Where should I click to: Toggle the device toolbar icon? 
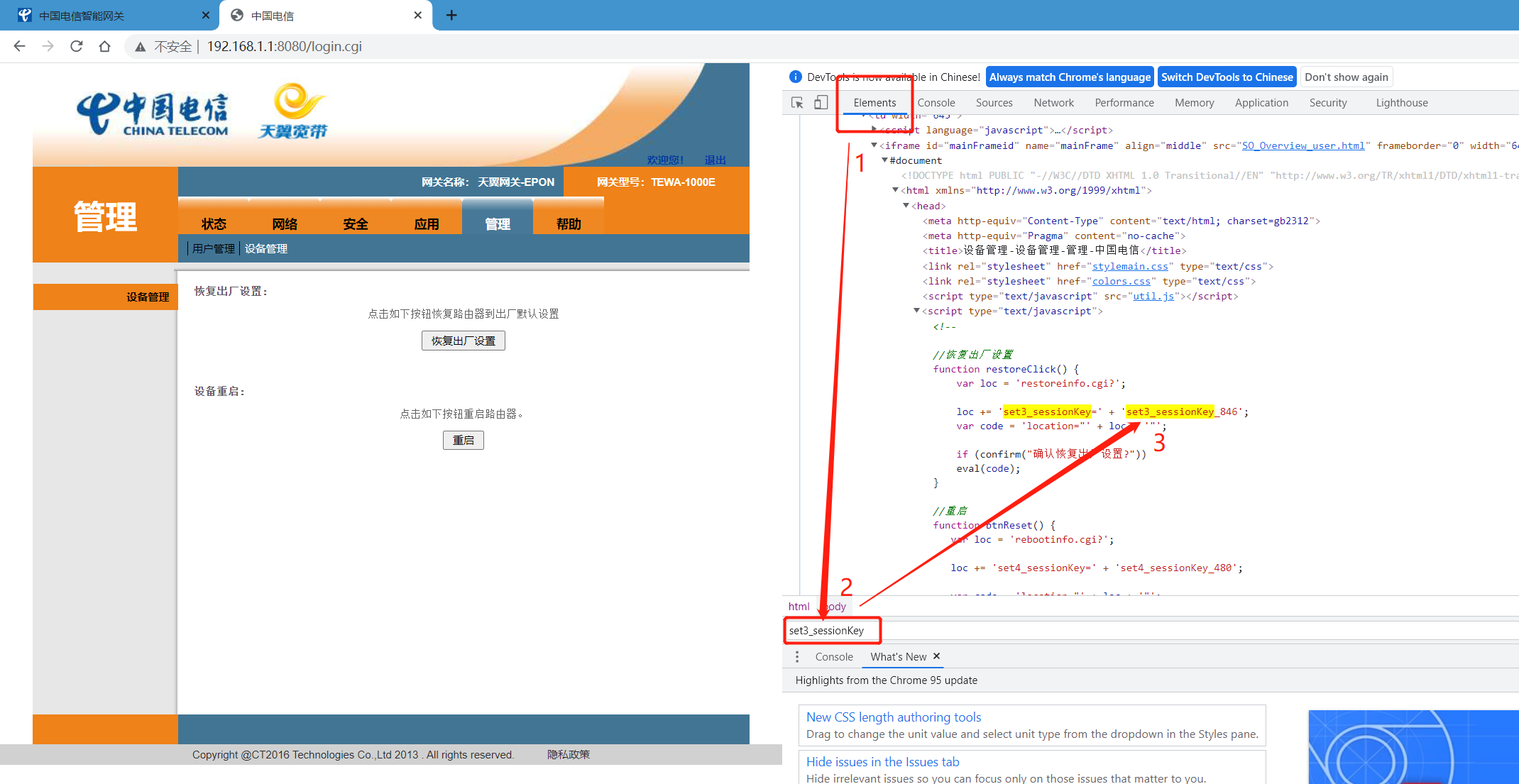[821, 103]
